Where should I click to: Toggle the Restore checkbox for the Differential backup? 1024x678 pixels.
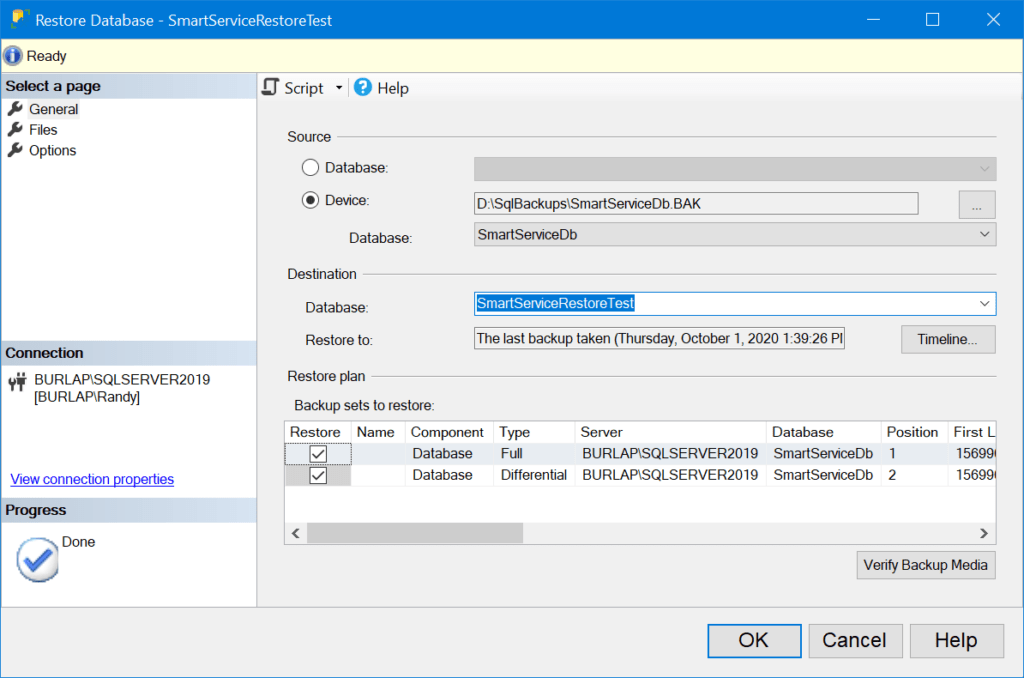(x=318, y=475)
